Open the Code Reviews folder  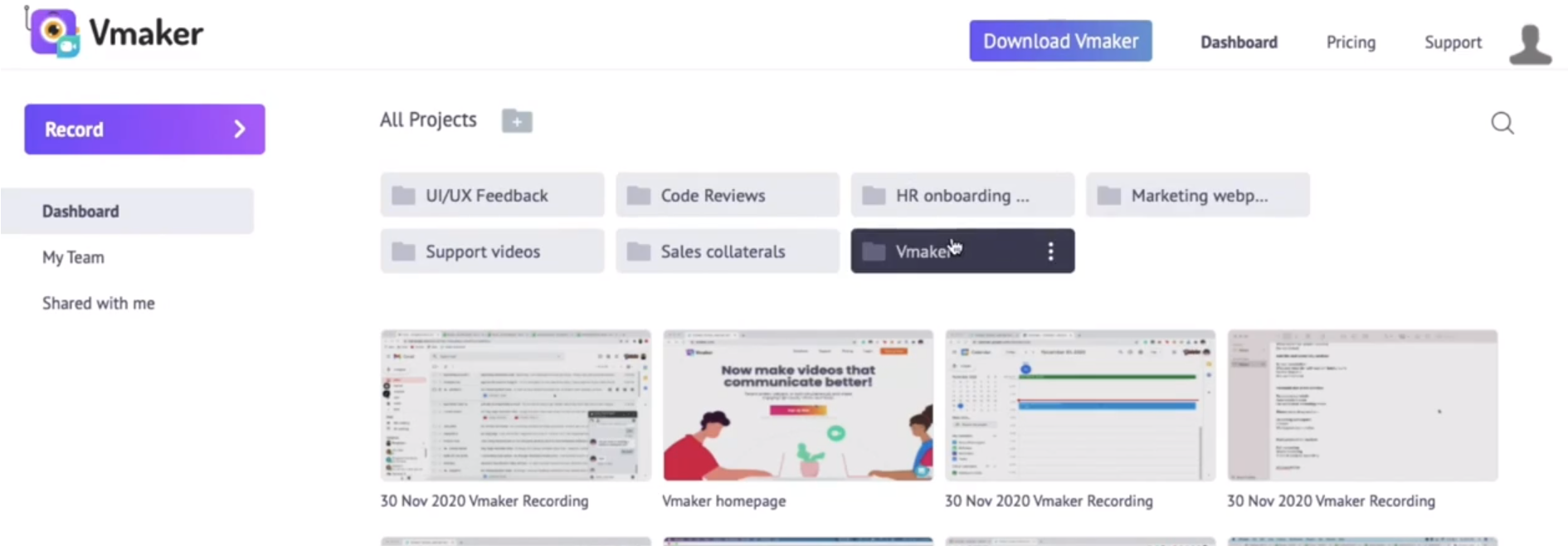(727, 195)
